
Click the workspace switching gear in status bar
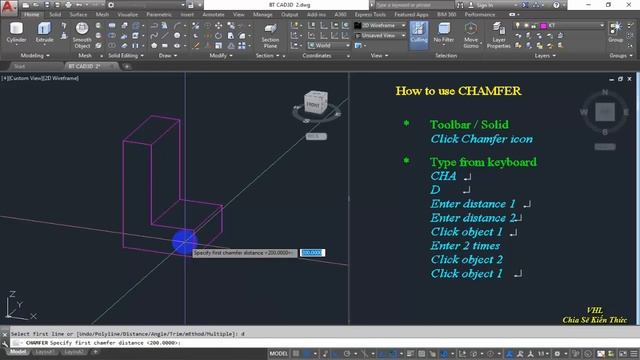coord(557,353)
